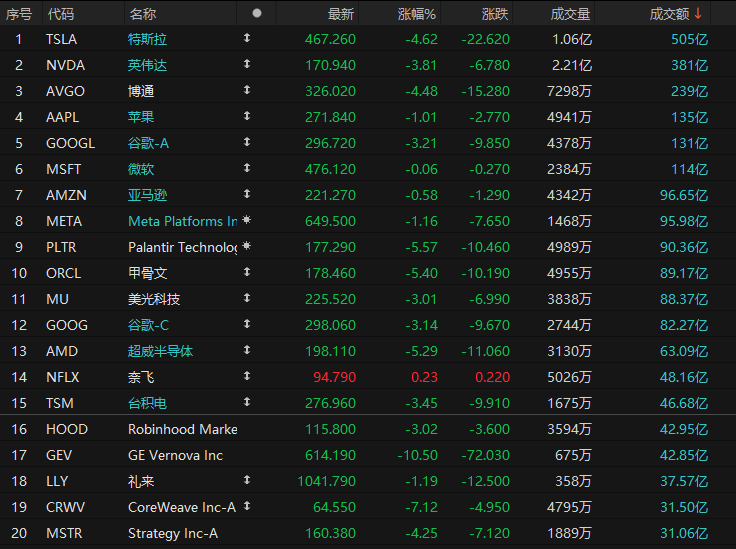Open the 谷歌-C stock name
This screenshot has height=549, width=736.
148,325
